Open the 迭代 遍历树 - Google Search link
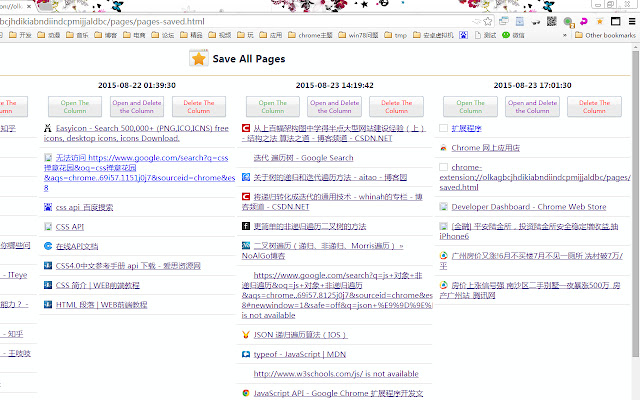The height and width of the screenshot is (400, 640). [x=303, y=158]
